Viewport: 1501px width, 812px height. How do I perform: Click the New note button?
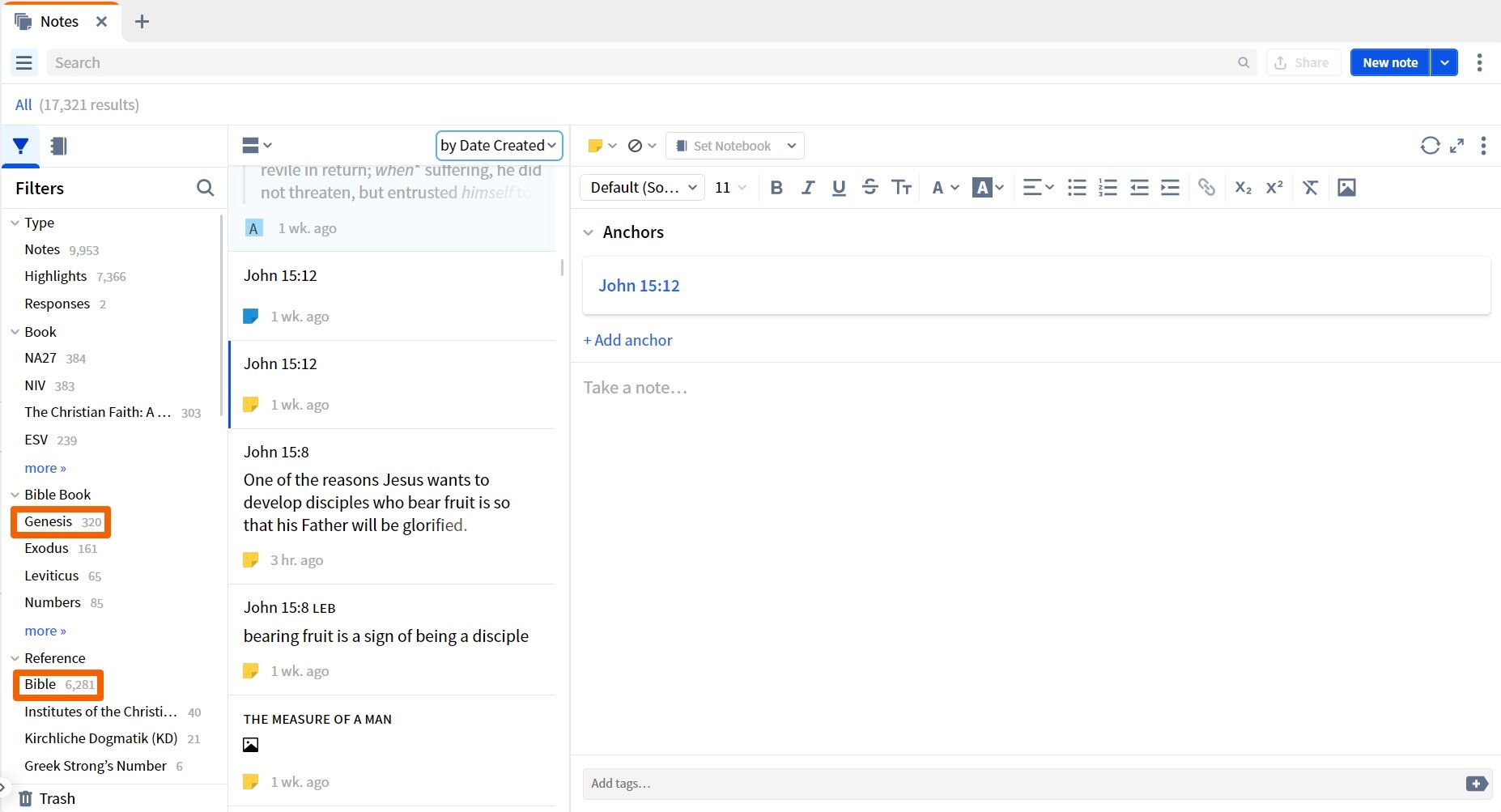1390,62
